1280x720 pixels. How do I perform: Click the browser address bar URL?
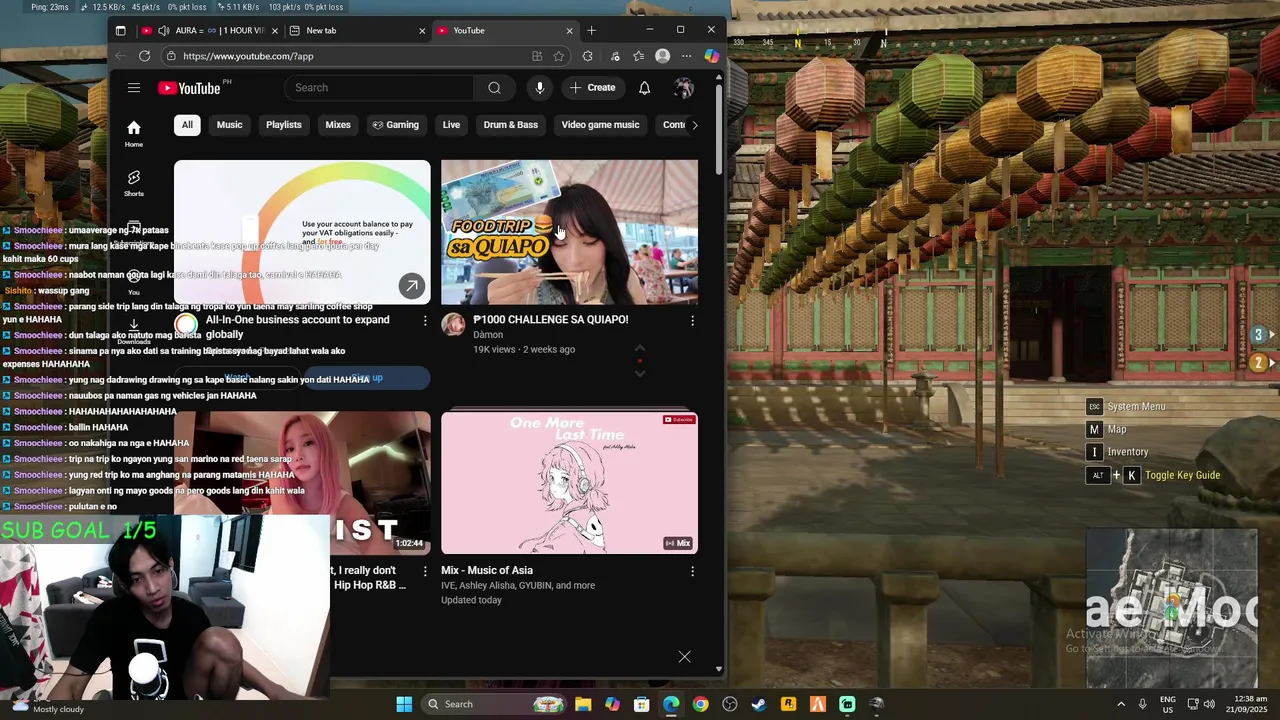pos(248,56)
